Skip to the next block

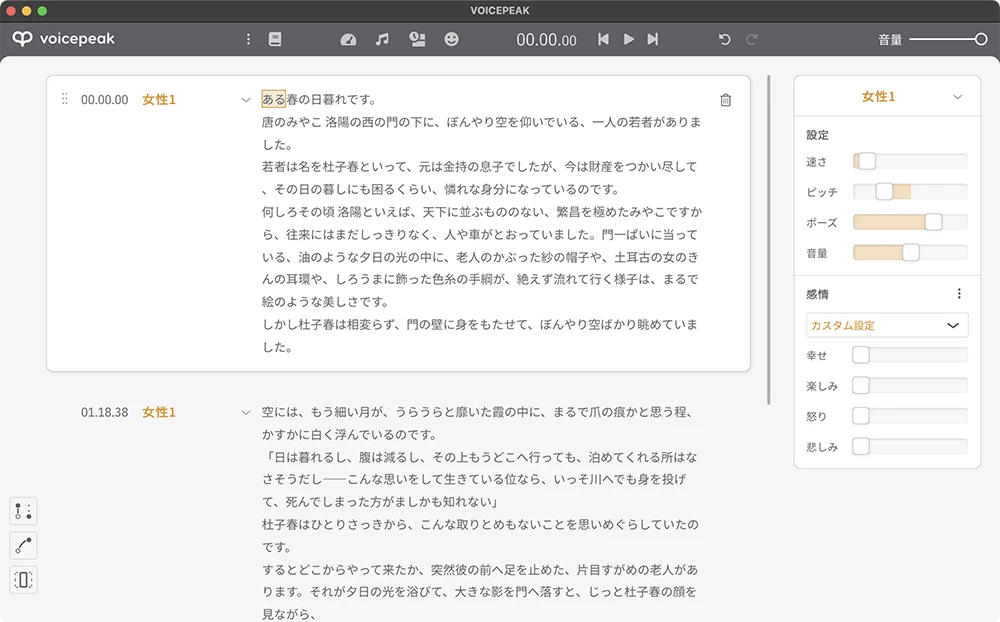pyautogui.click(x=653, y=39)
